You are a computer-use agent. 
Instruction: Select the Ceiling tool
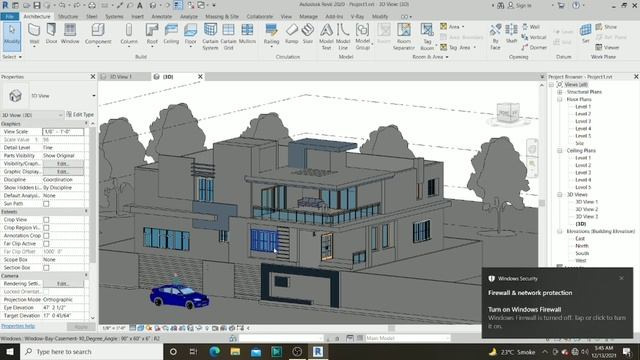tap(171, 33)
